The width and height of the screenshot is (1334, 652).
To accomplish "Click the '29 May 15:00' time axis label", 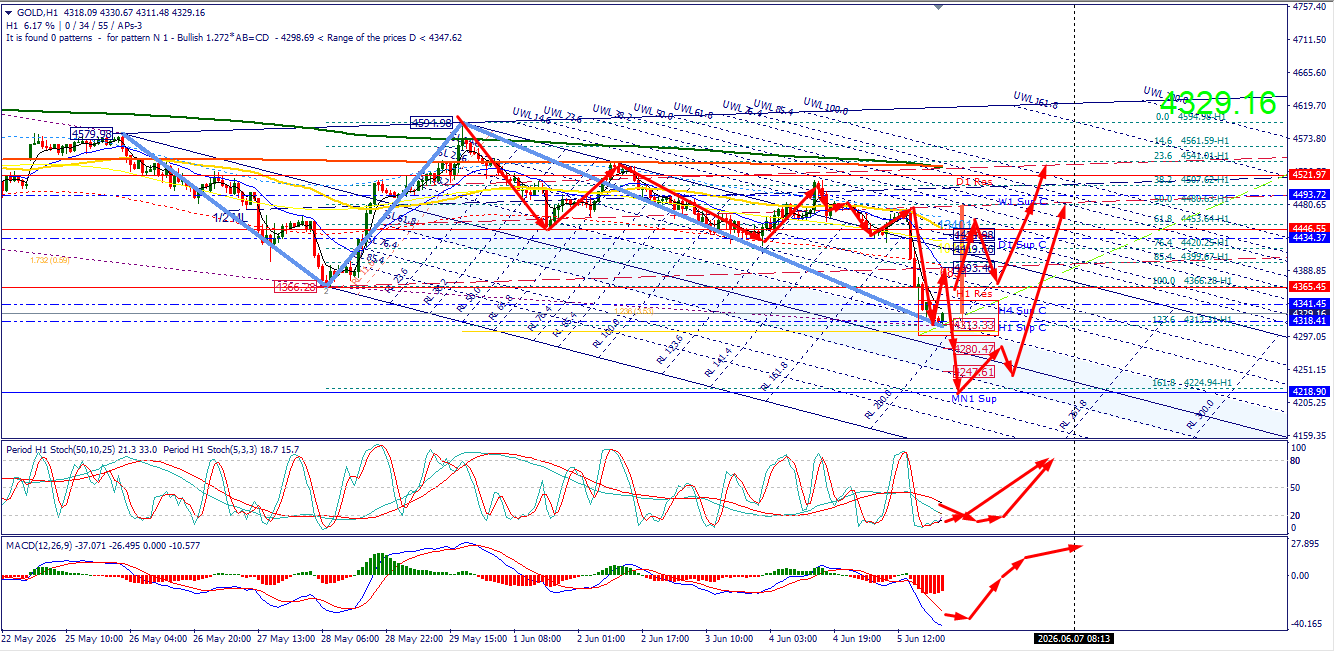I will pos(480,637).
